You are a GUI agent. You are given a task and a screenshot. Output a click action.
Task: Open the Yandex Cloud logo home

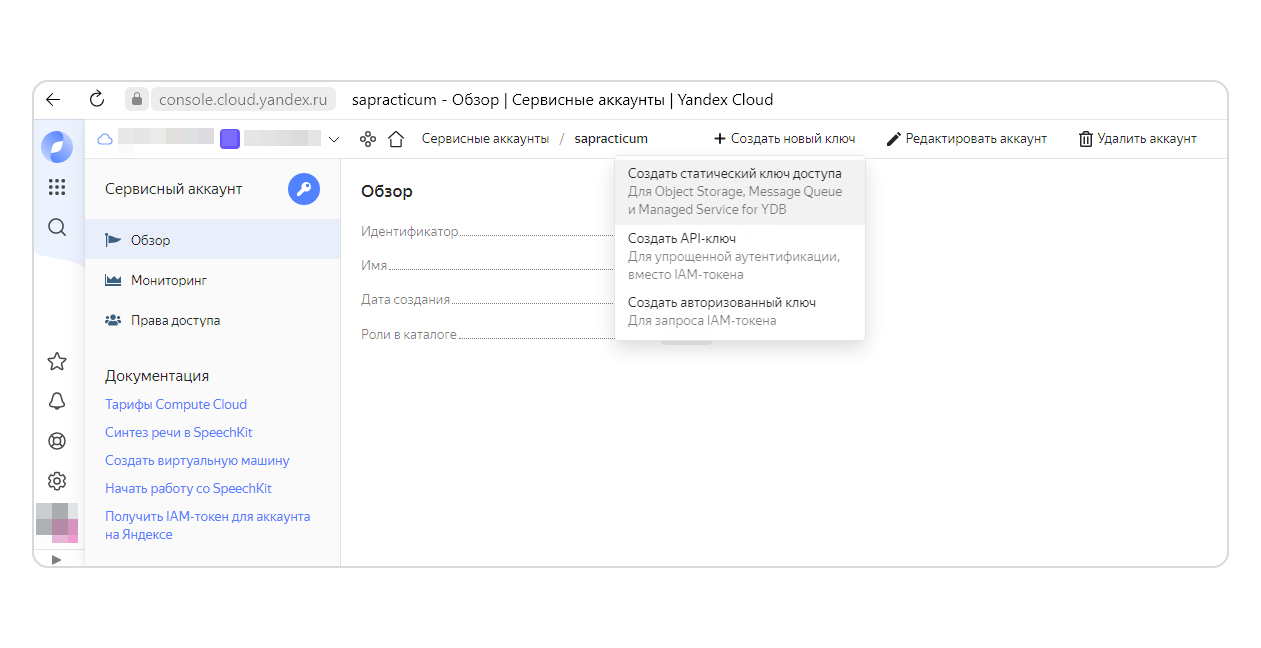tap(57, 147)
